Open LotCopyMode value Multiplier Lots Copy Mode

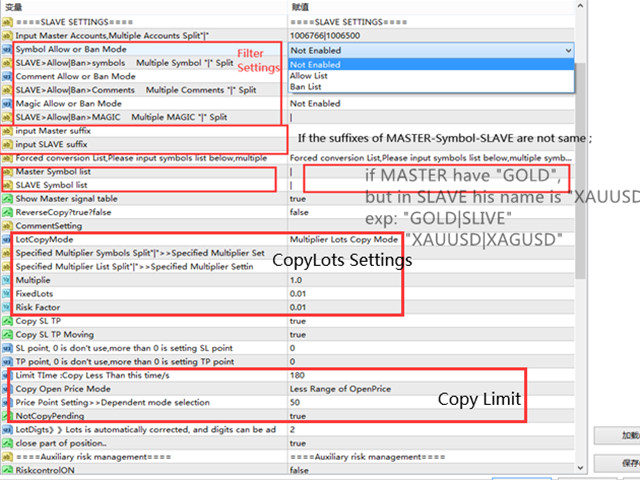(x=344, y=240)
